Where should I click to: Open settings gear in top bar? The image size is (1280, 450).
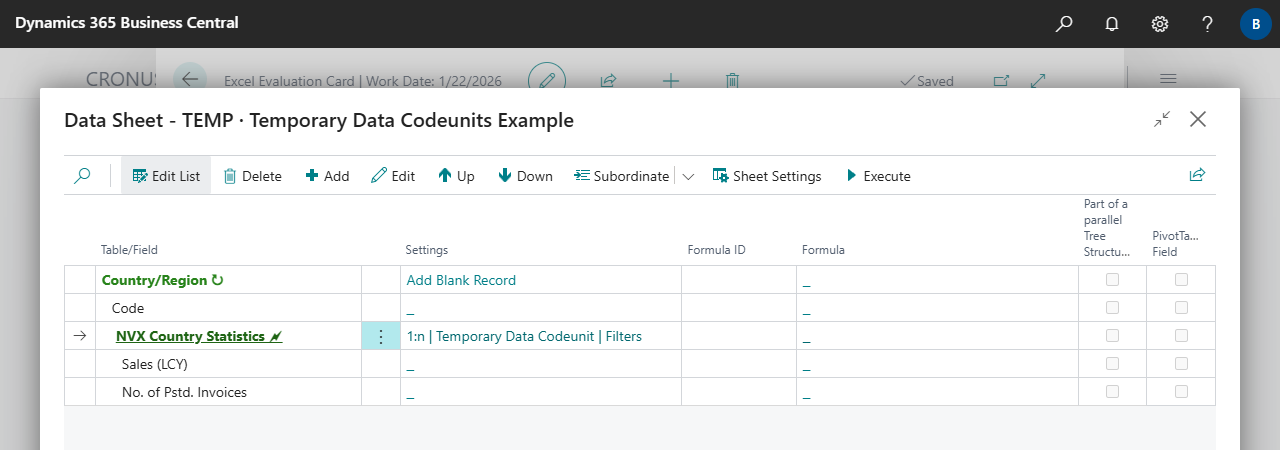1160,23
